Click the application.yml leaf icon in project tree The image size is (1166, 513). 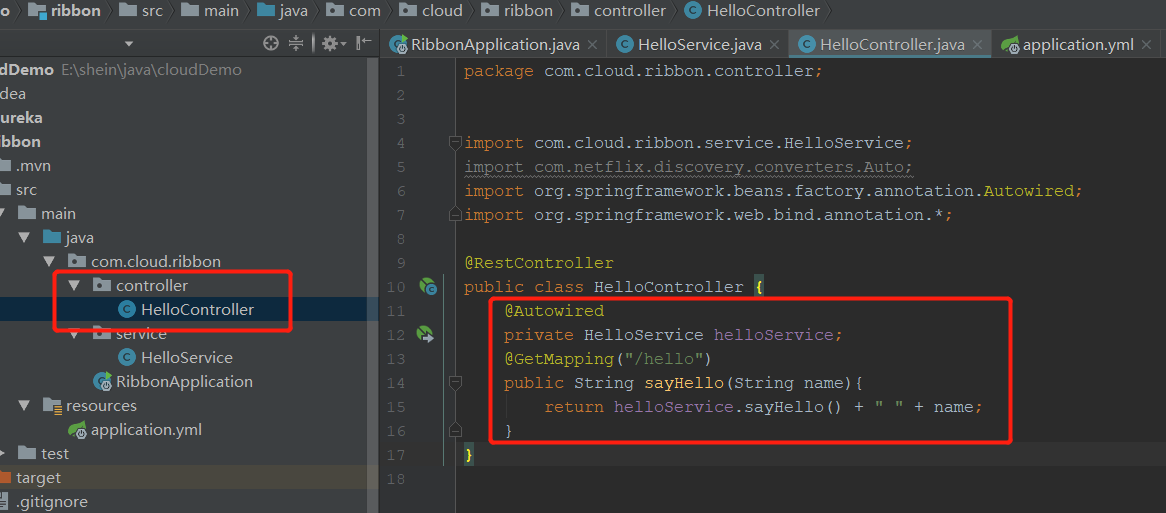pyautogui.click(x=77, y=430)
